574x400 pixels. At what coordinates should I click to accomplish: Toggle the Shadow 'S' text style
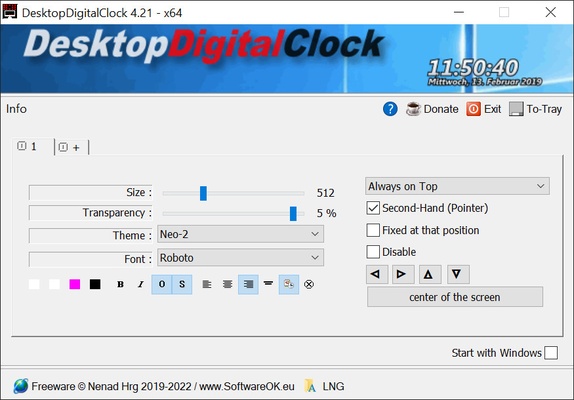[182, 284]
